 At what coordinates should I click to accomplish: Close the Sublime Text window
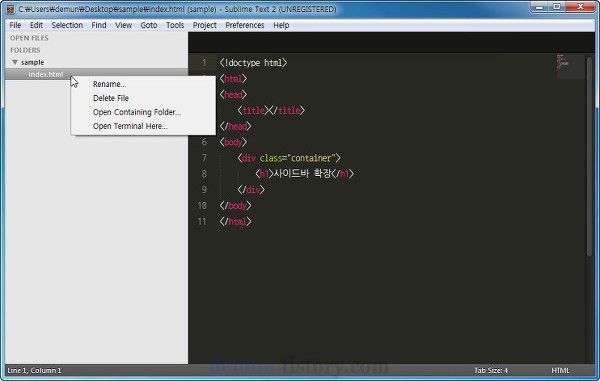pos(580,7)
